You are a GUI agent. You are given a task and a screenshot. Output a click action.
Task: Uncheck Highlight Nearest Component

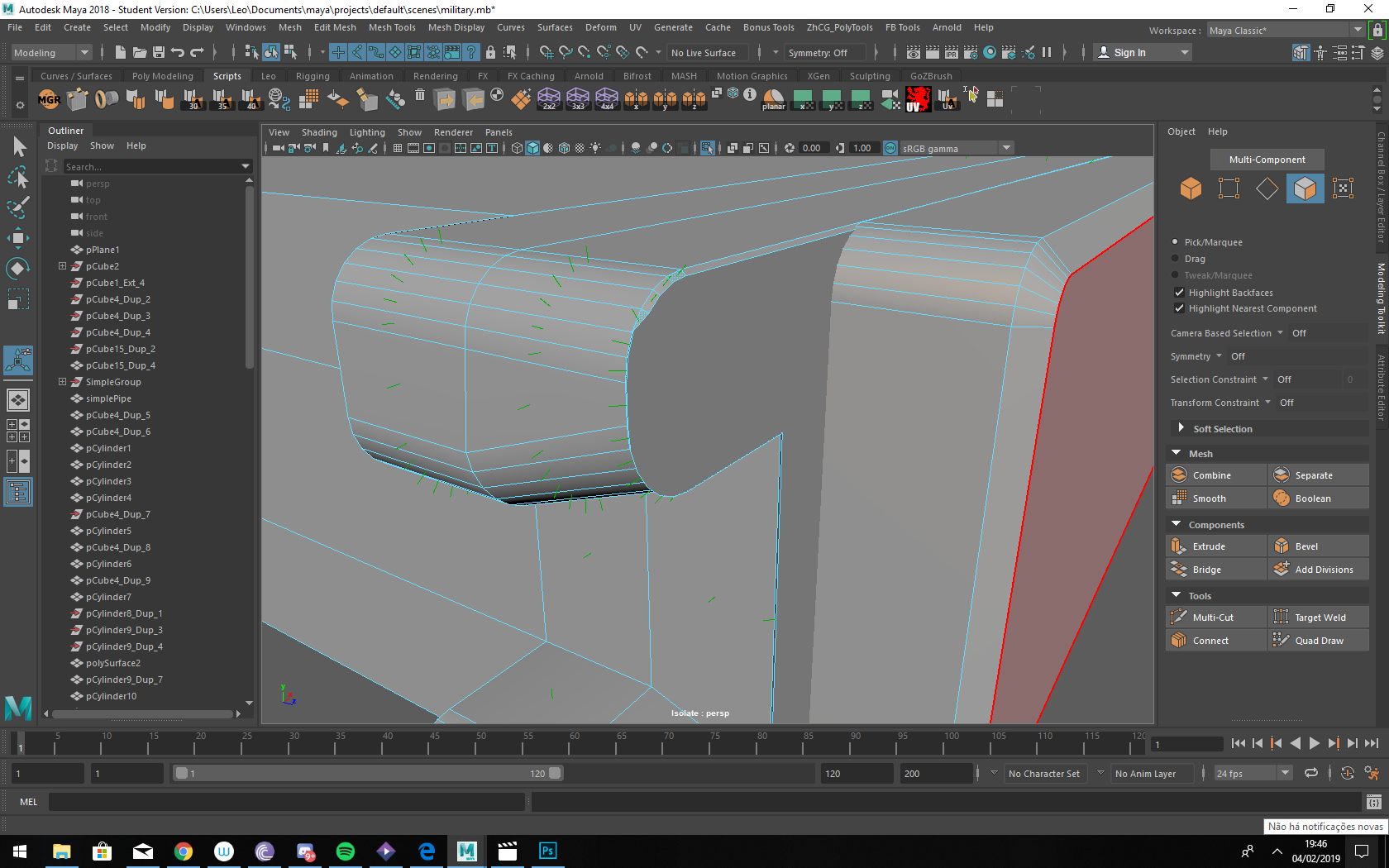pyautogui.click(x=1180, y=308)
